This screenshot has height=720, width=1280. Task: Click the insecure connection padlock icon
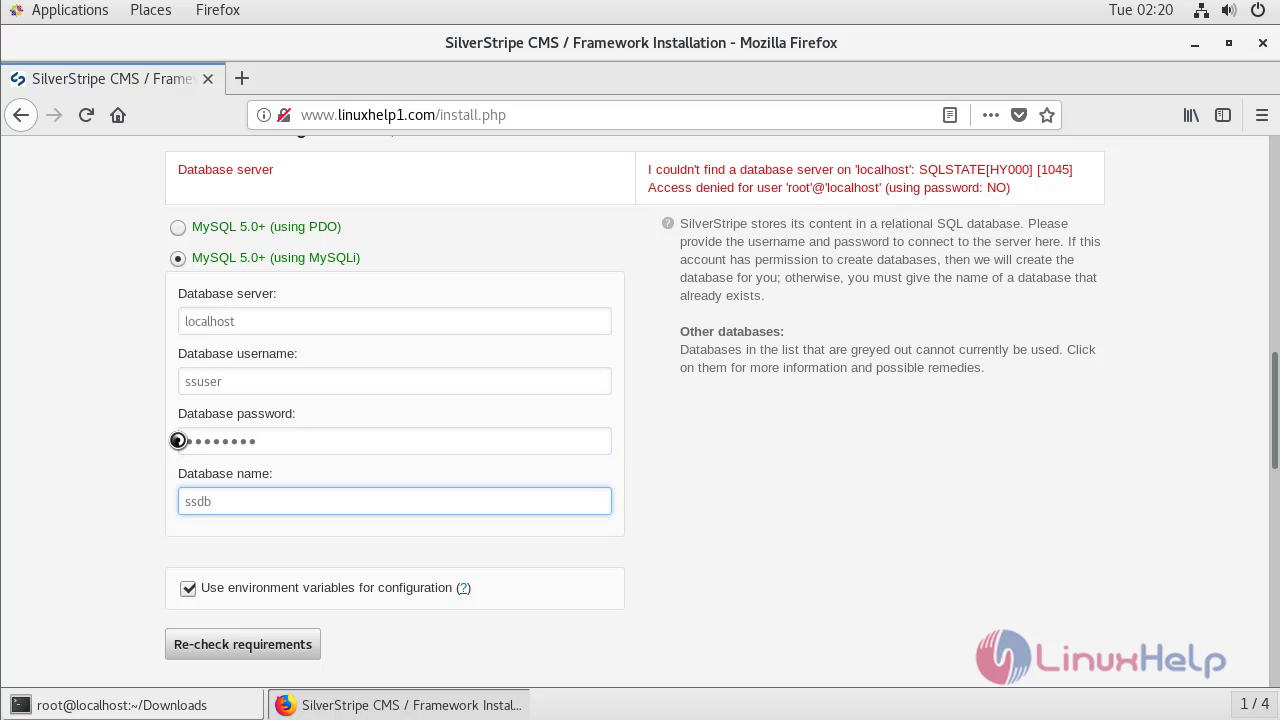284,115
